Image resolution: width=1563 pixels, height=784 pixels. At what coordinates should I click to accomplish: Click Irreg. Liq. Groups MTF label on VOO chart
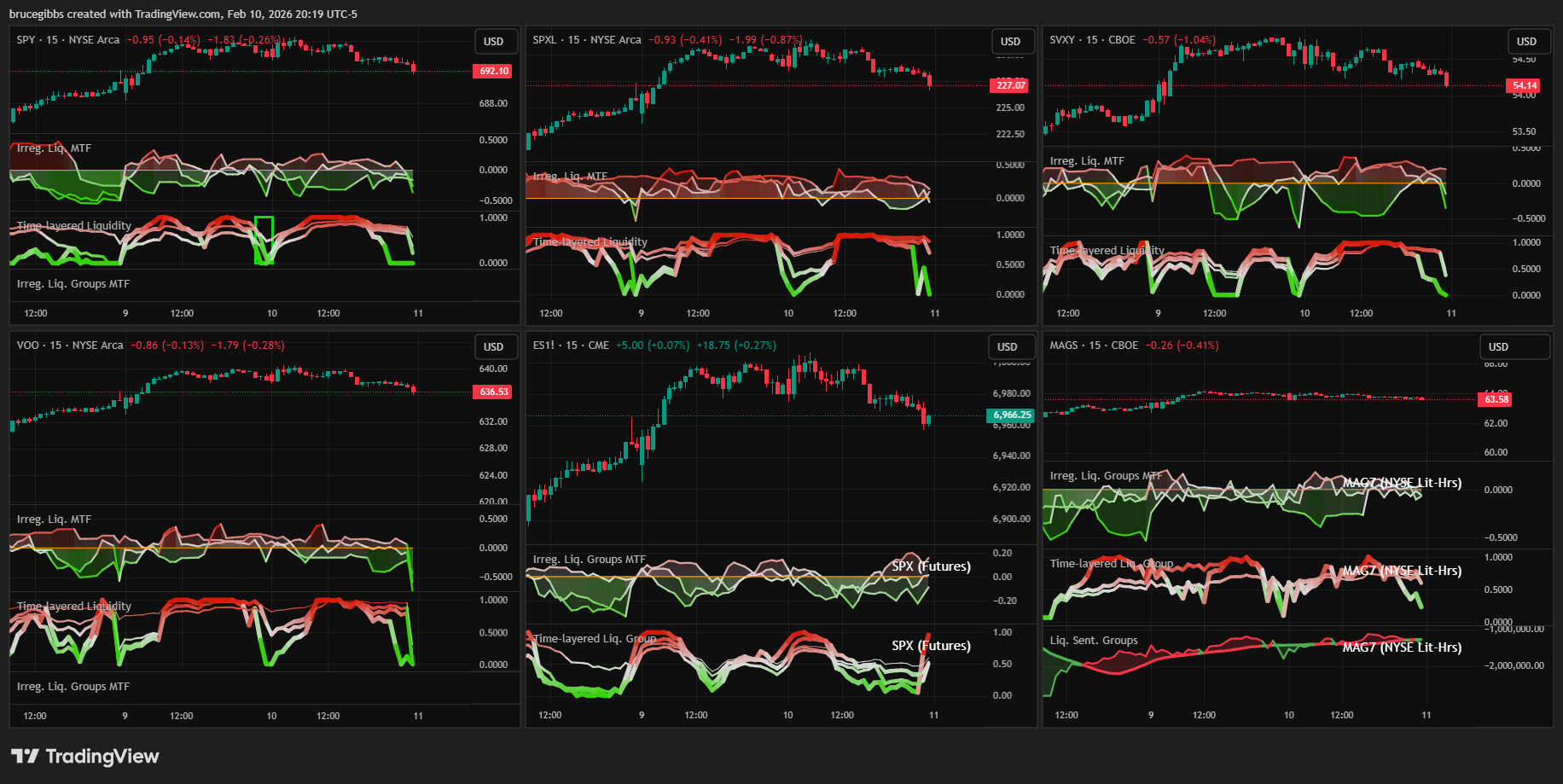click(x=73, y=687)
